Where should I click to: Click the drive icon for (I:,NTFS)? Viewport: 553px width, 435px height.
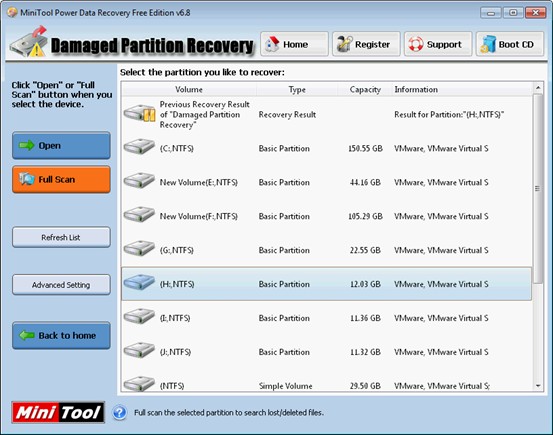pos(139,315)
